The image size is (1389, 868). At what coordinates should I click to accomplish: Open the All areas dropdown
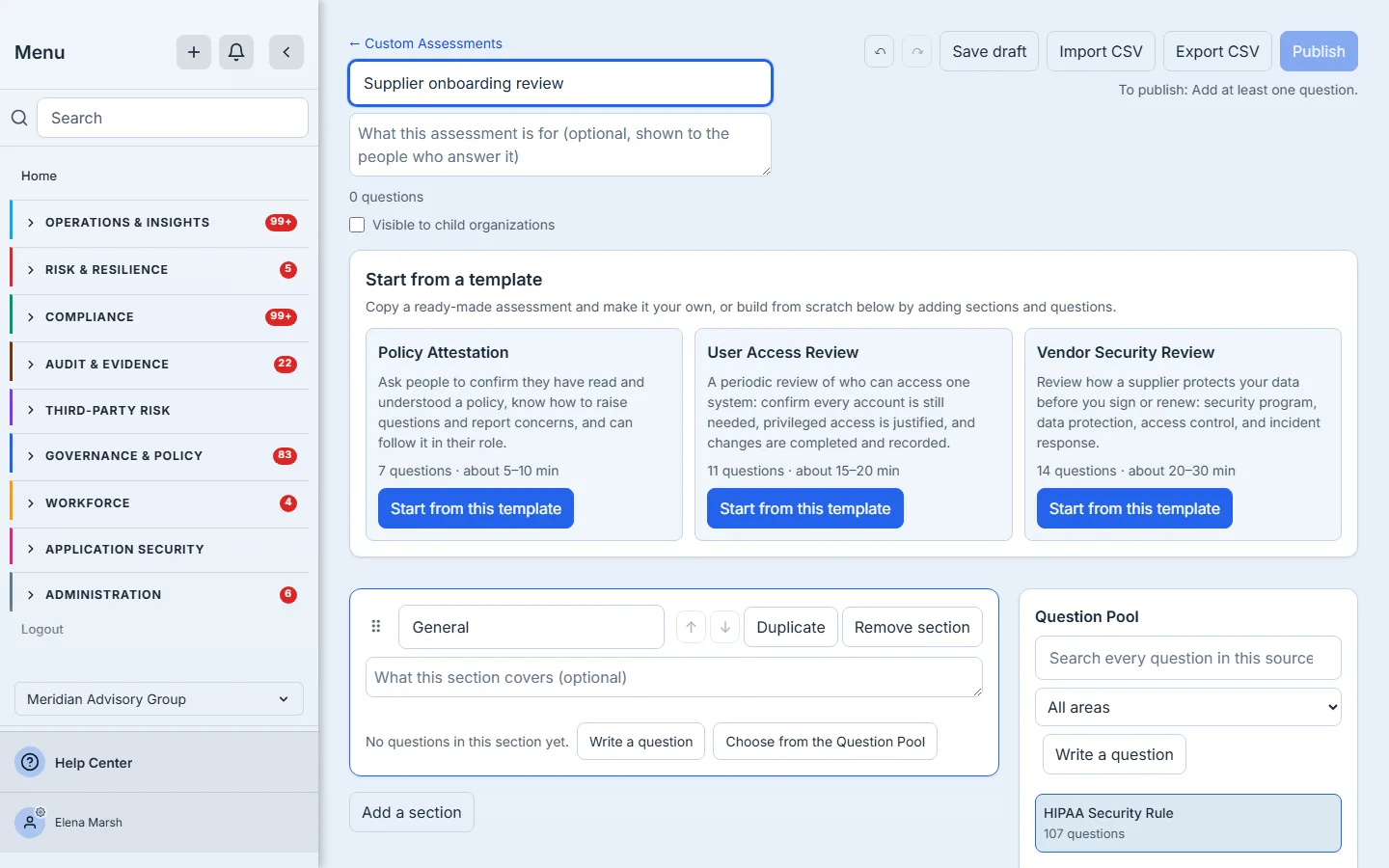(x=1188, y=707)
